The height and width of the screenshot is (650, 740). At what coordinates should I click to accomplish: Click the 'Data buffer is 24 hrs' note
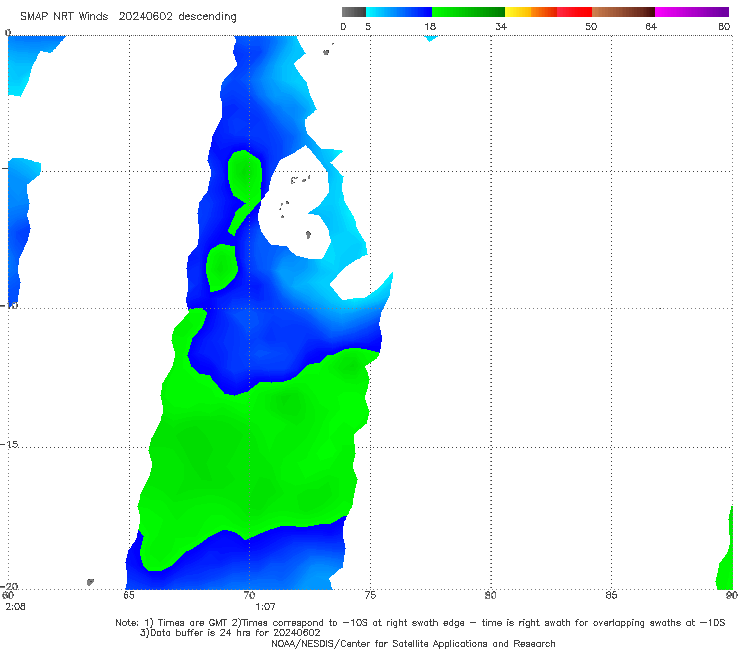pos(230,633)
